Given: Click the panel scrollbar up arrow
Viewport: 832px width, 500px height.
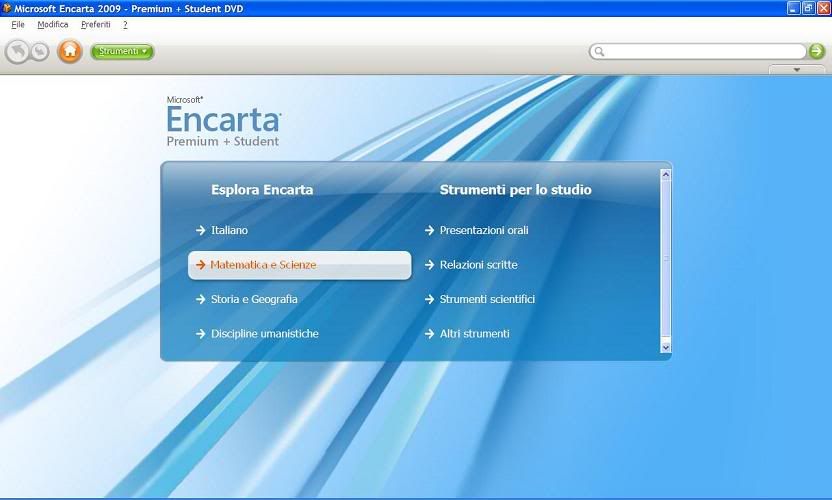Looking at the screenshot, I should [x=665, y=174].
